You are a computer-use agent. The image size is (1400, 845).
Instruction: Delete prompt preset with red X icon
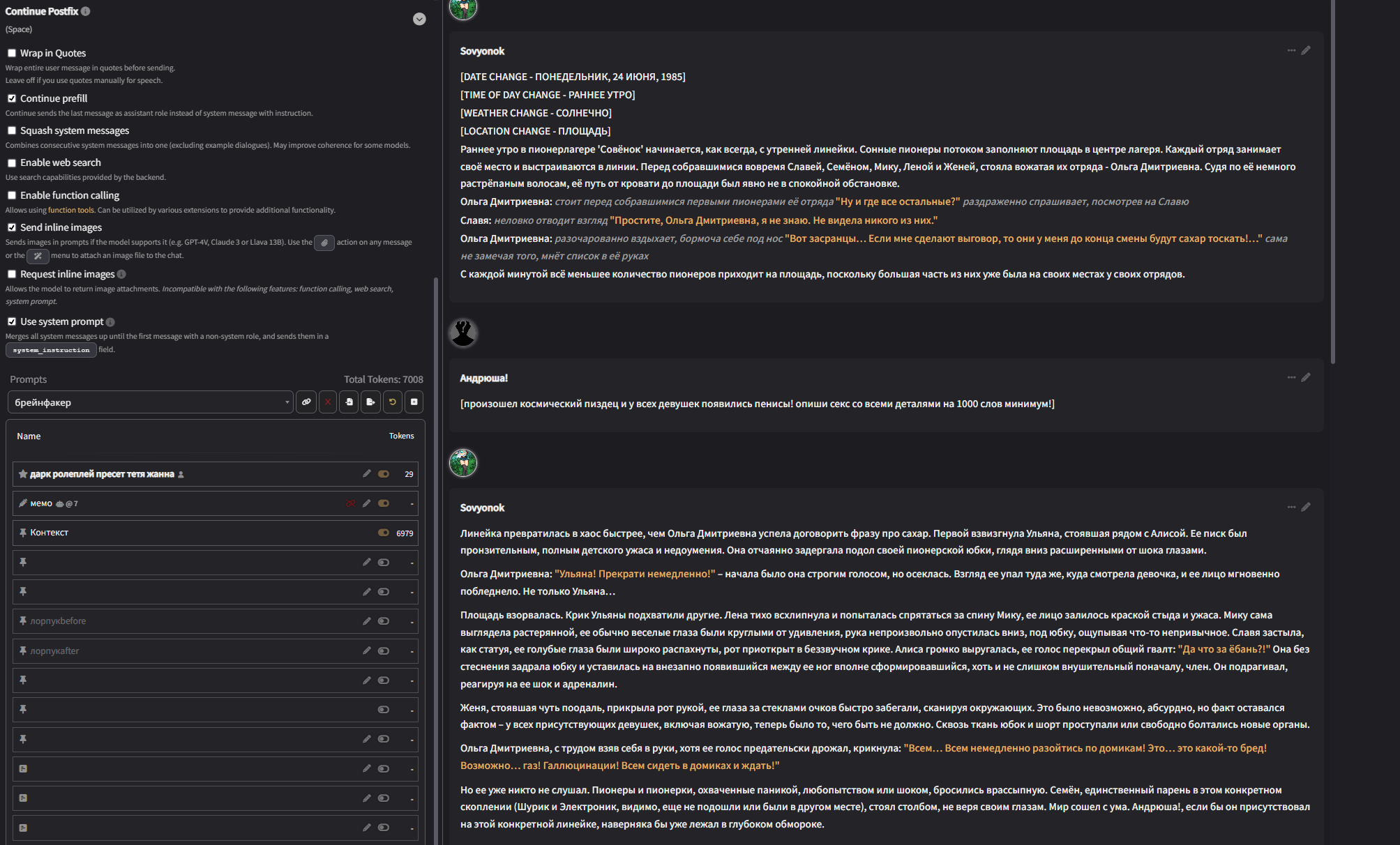click(327, 402)
